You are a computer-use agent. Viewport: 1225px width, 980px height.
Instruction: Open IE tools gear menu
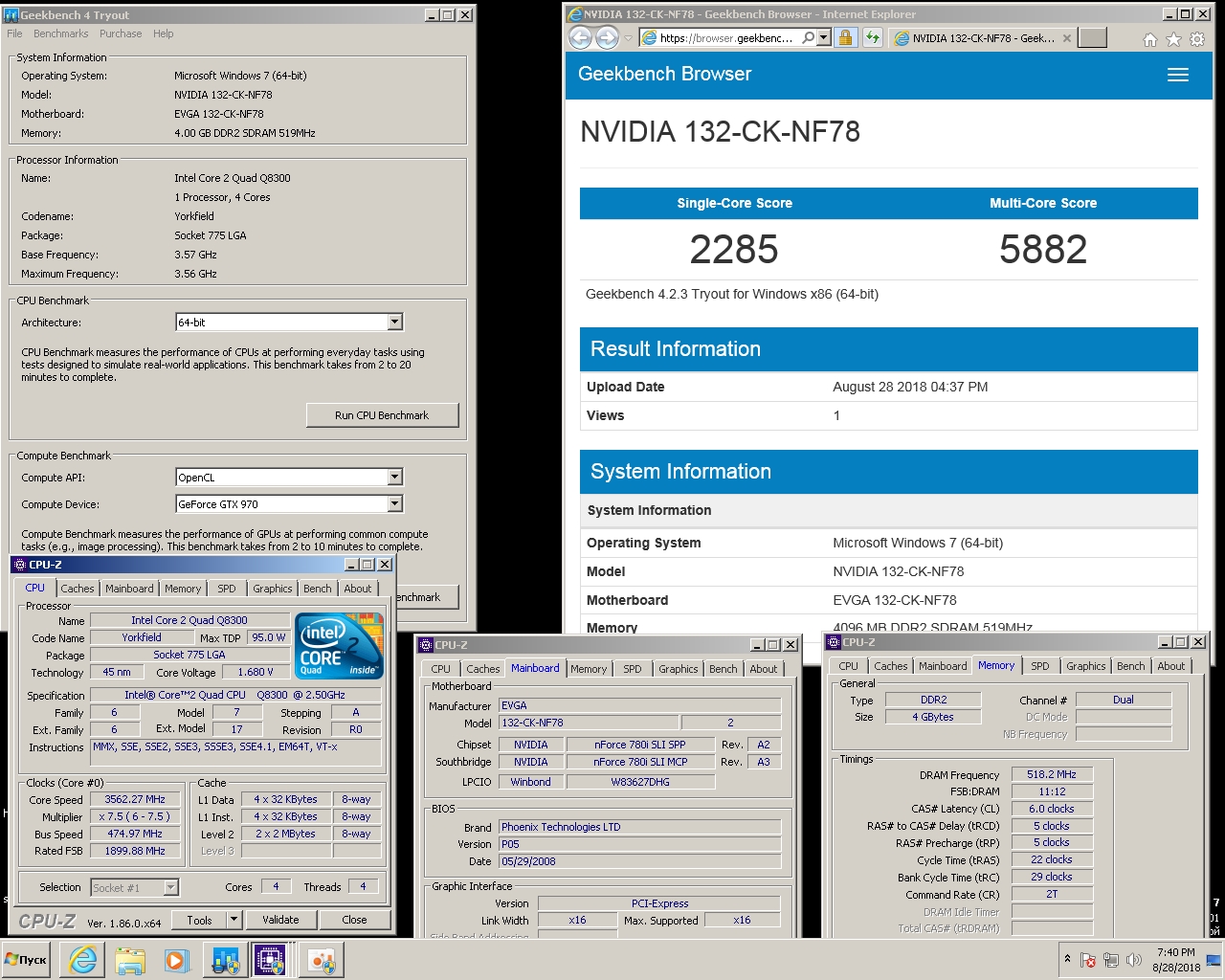pos(1197,39)
